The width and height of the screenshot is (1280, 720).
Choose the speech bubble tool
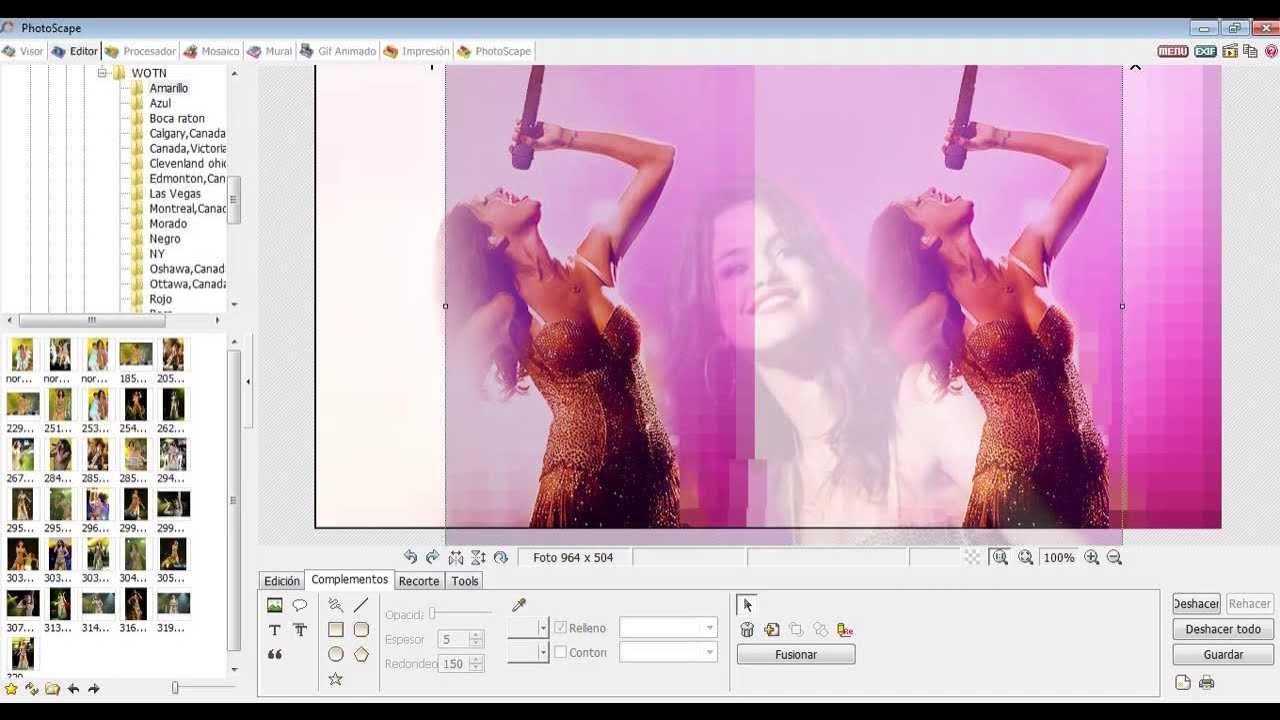click(299, 605)
